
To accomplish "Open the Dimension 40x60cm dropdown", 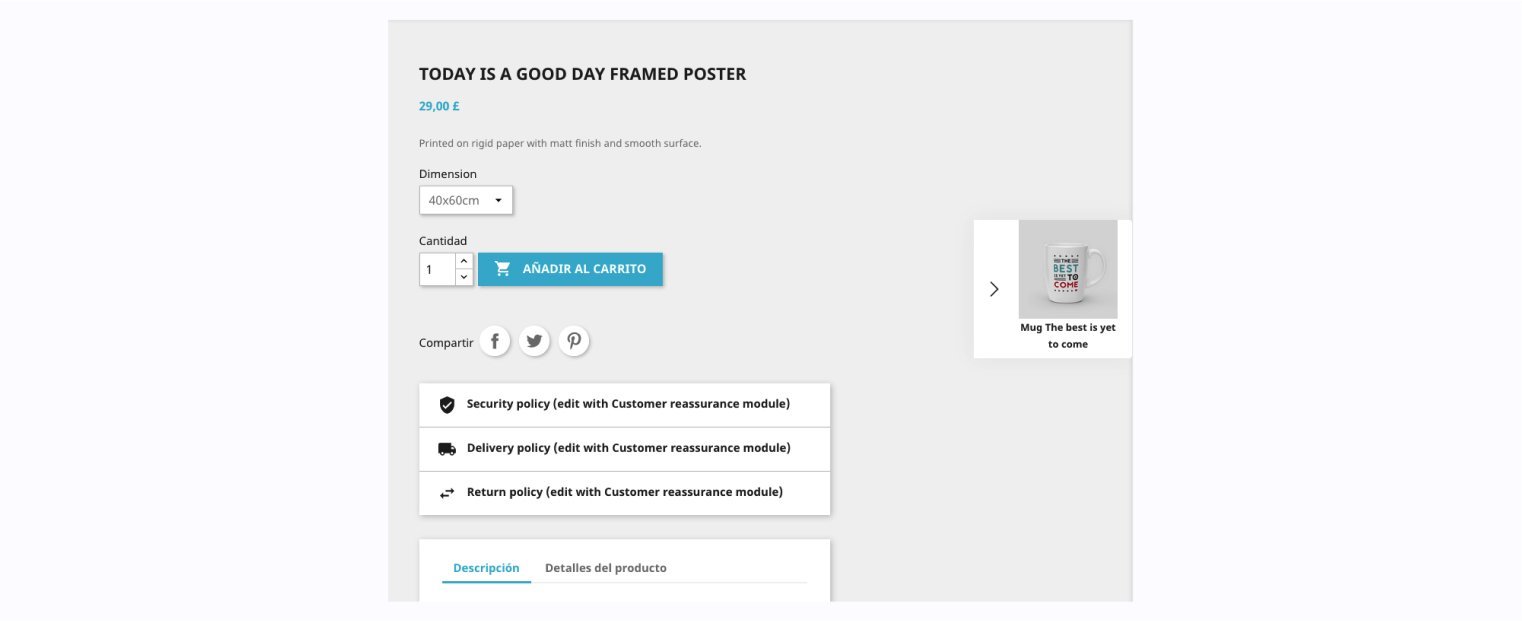I will 466,200.
